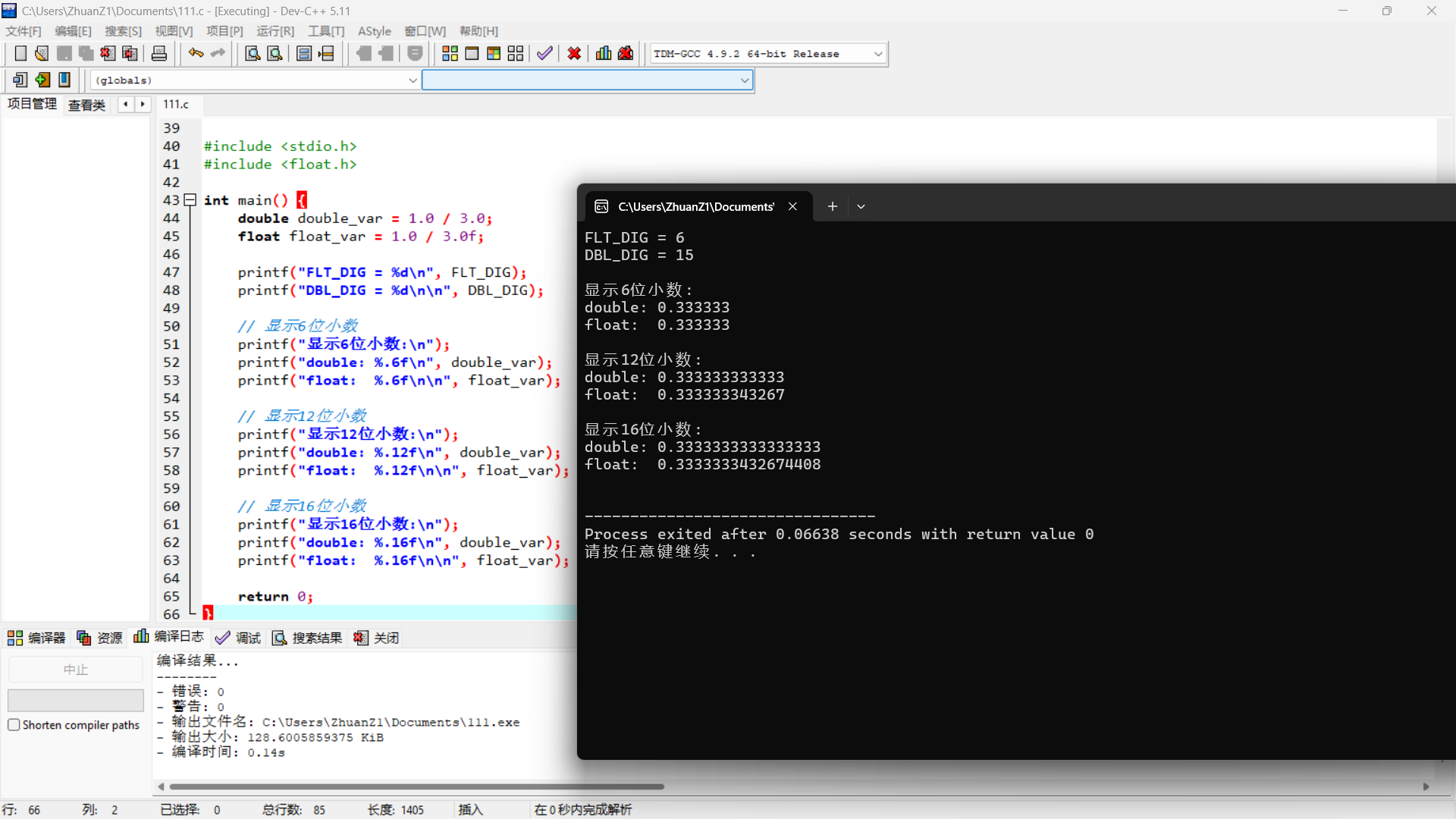The width and height of the screenshot is (1456, 819).
Task: Open the AStyle menu
Action: pos(374,31)
